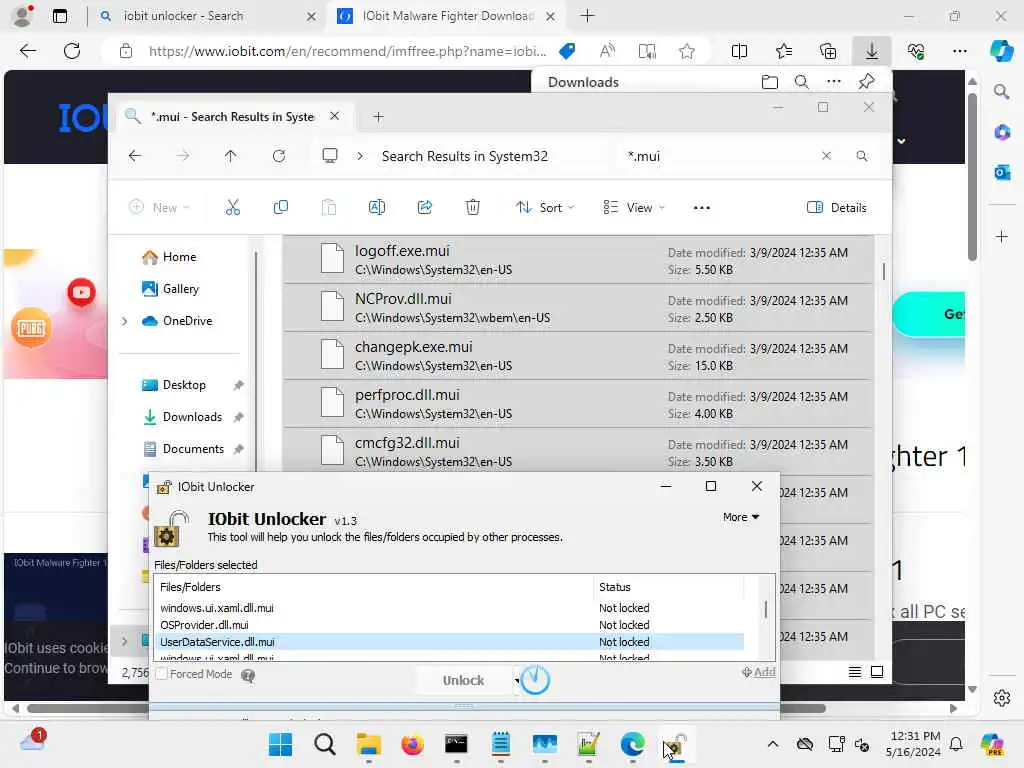Open the See more (three dots) Explorer menu
1024x768 pixels.
coord(701,208)
